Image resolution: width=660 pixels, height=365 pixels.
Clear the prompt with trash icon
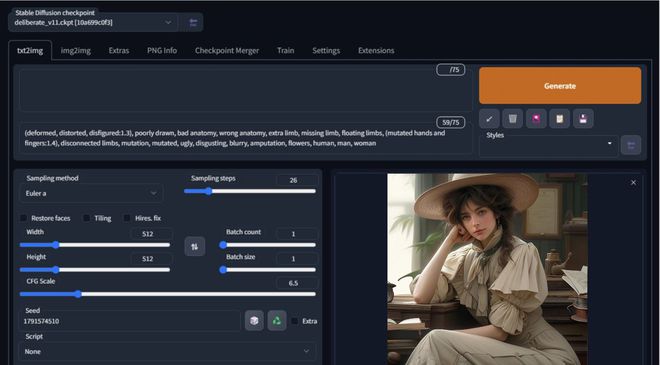(x=512, y=119)
